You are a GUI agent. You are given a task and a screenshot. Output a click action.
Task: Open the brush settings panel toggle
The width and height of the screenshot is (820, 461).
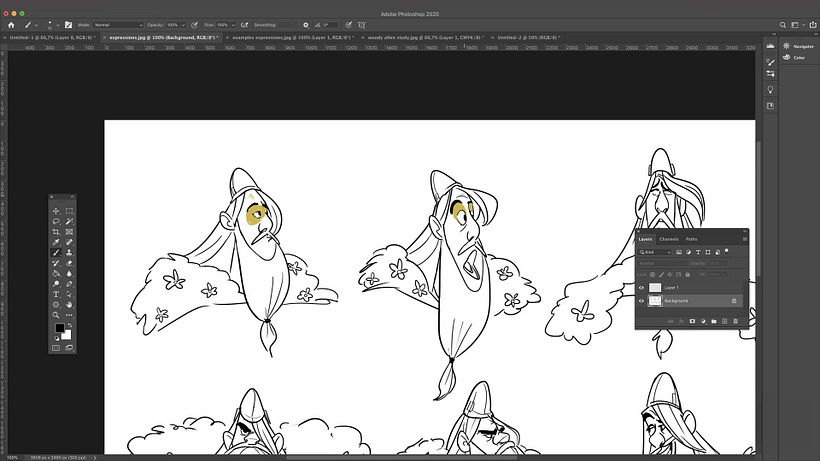tap(69, 25)
